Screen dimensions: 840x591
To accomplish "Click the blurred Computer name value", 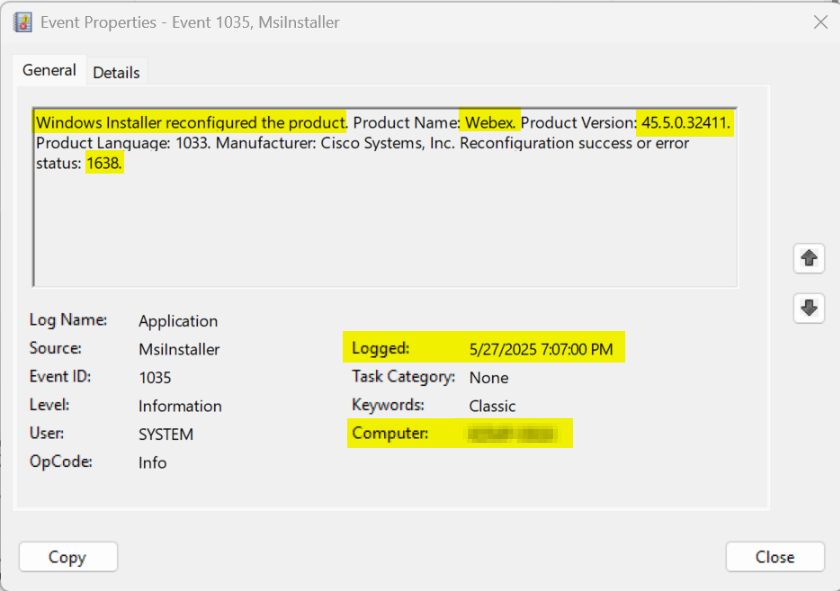I will [x=512, y=434].
